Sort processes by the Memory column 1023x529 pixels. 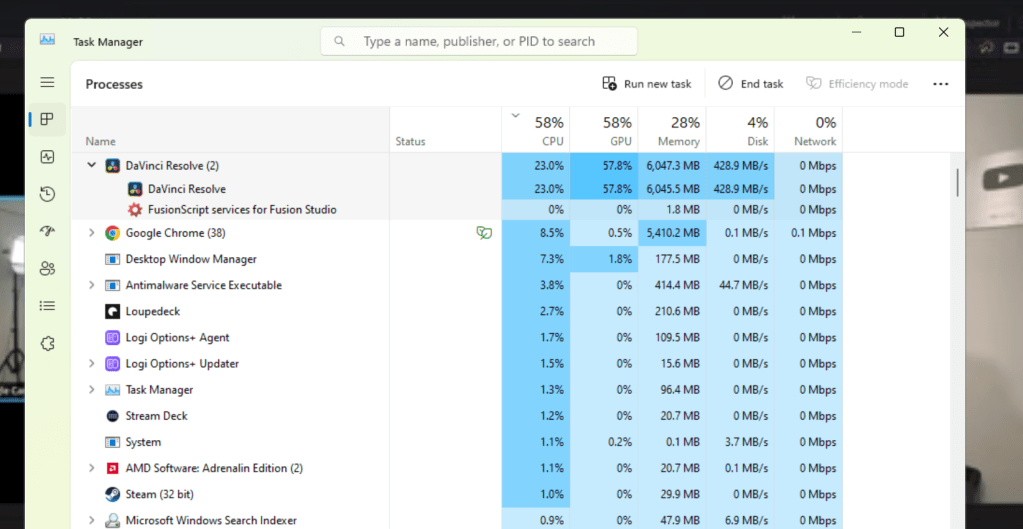click(x=672, y=130)
